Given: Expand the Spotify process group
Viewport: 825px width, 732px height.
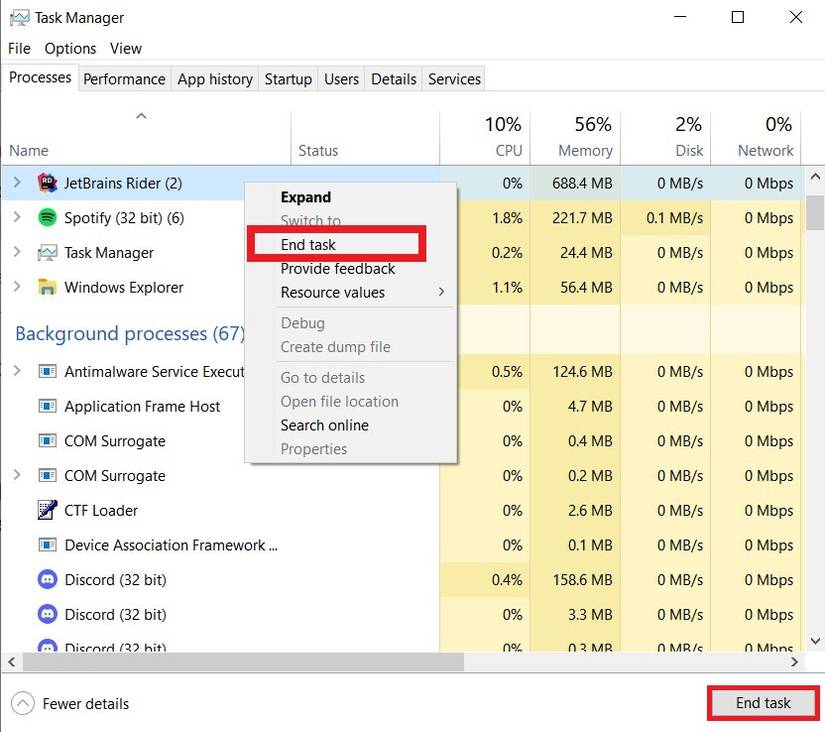Looking at the screenshot, I should click(17, 217).
